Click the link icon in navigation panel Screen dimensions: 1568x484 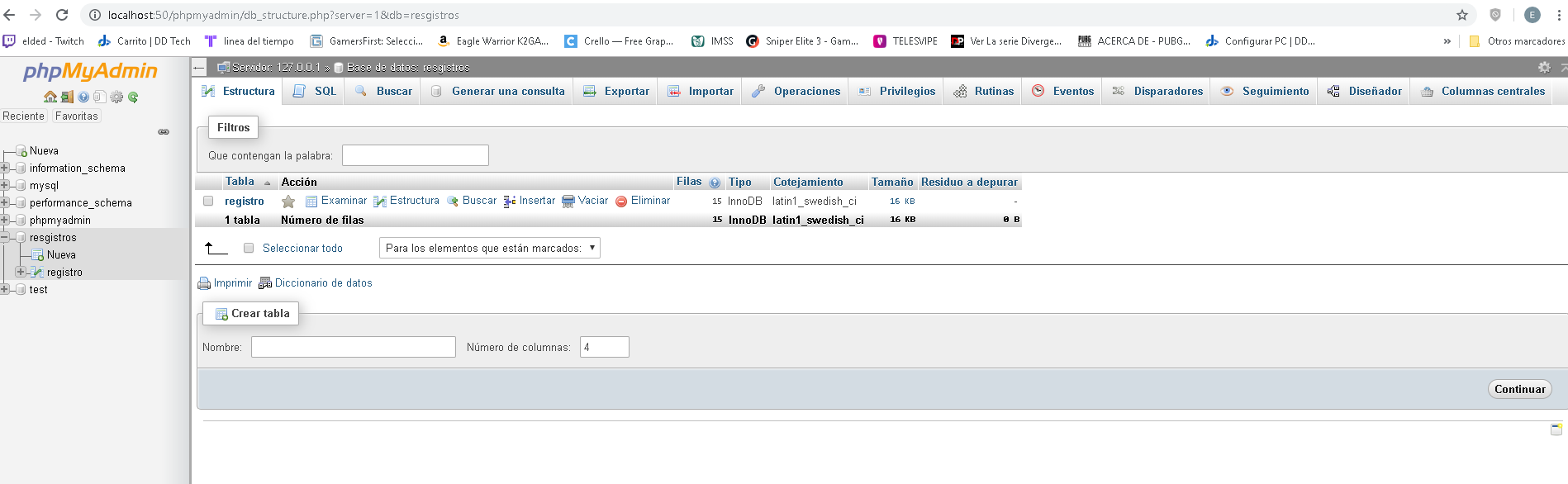coord(164,132)
